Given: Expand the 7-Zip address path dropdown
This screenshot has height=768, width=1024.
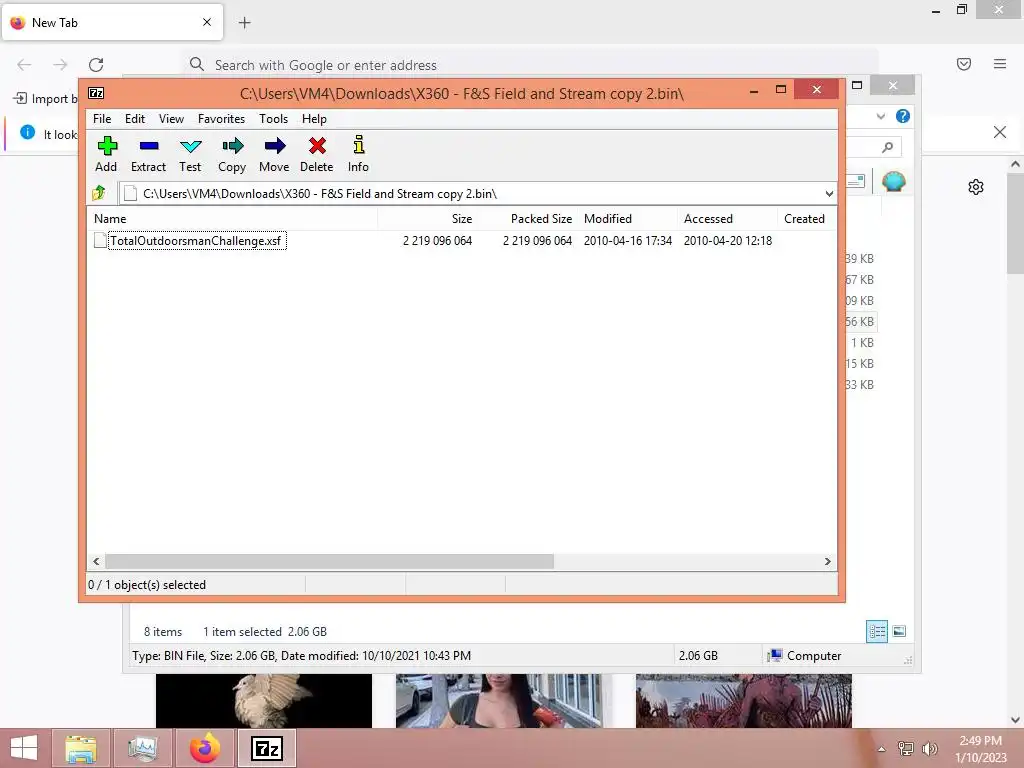Looking at the screenshot, I should [x=829, y=194].
